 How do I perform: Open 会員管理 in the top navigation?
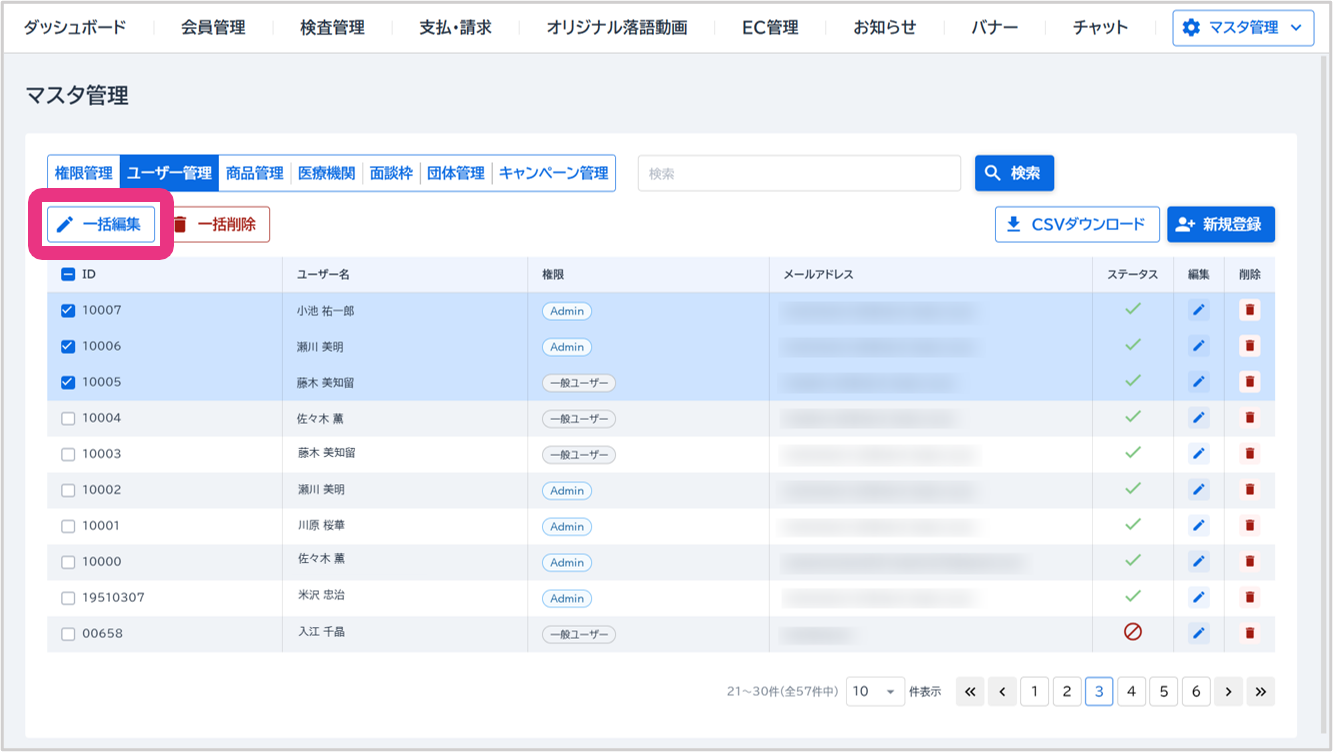pyautogui.click(x=213, y=28)
